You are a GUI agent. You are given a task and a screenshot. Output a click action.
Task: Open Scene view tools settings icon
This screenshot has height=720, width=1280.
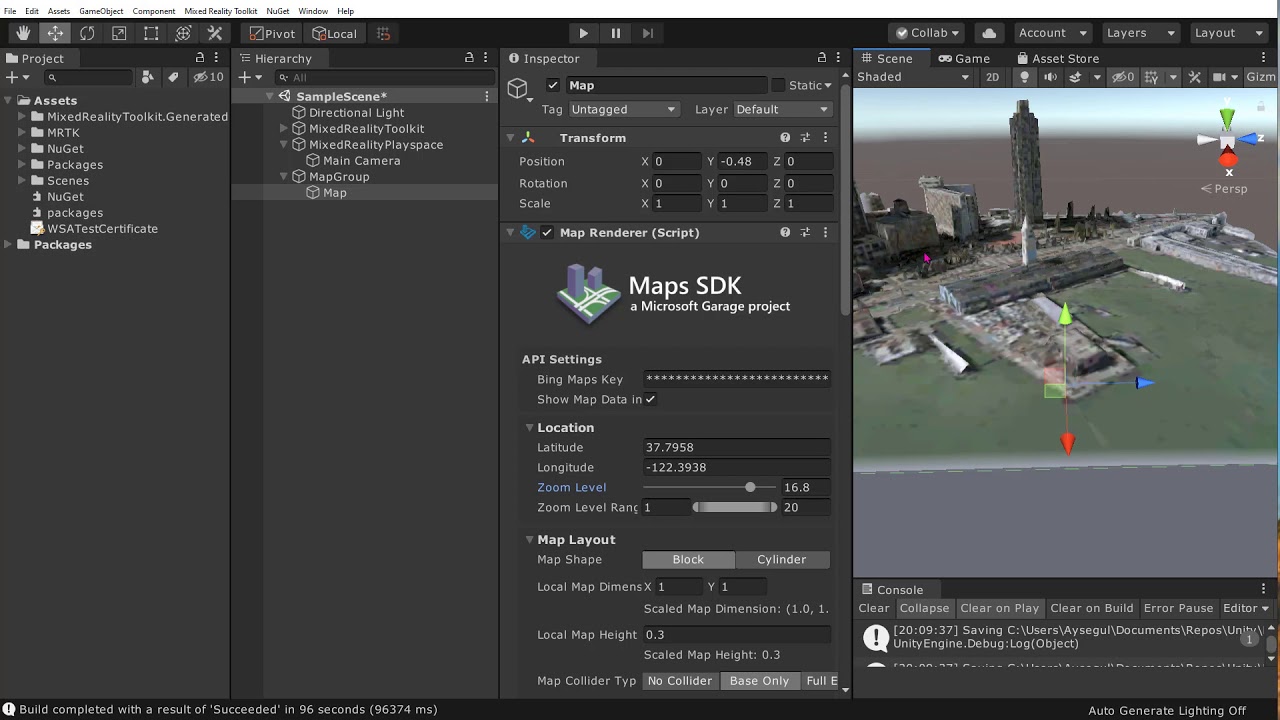point(1194,77)
